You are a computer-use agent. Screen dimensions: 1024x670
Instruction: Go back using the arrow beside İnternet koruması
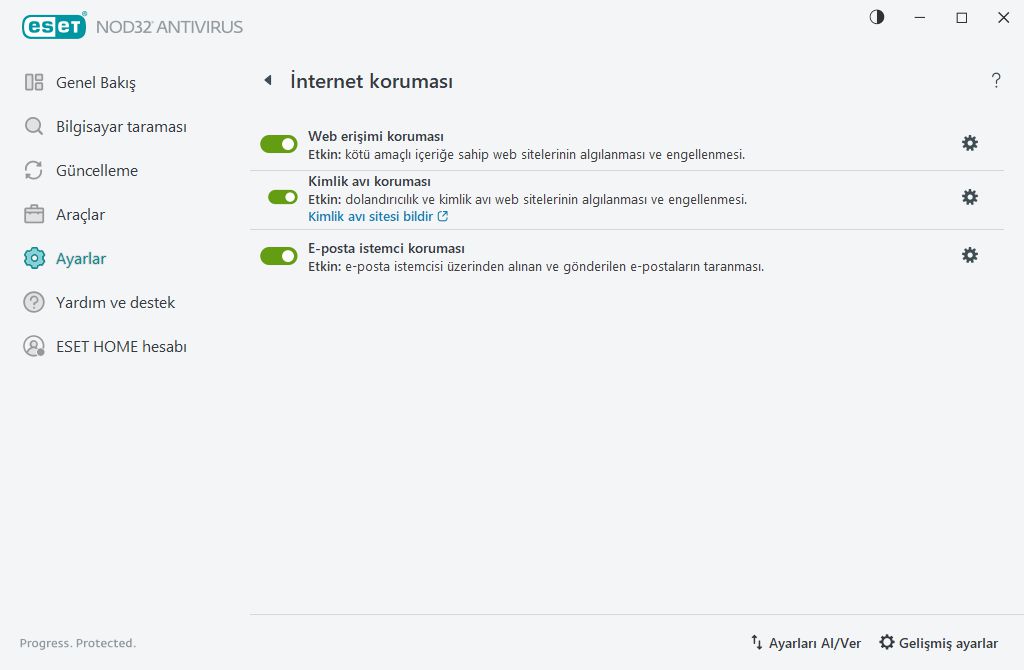coord(267,81)
